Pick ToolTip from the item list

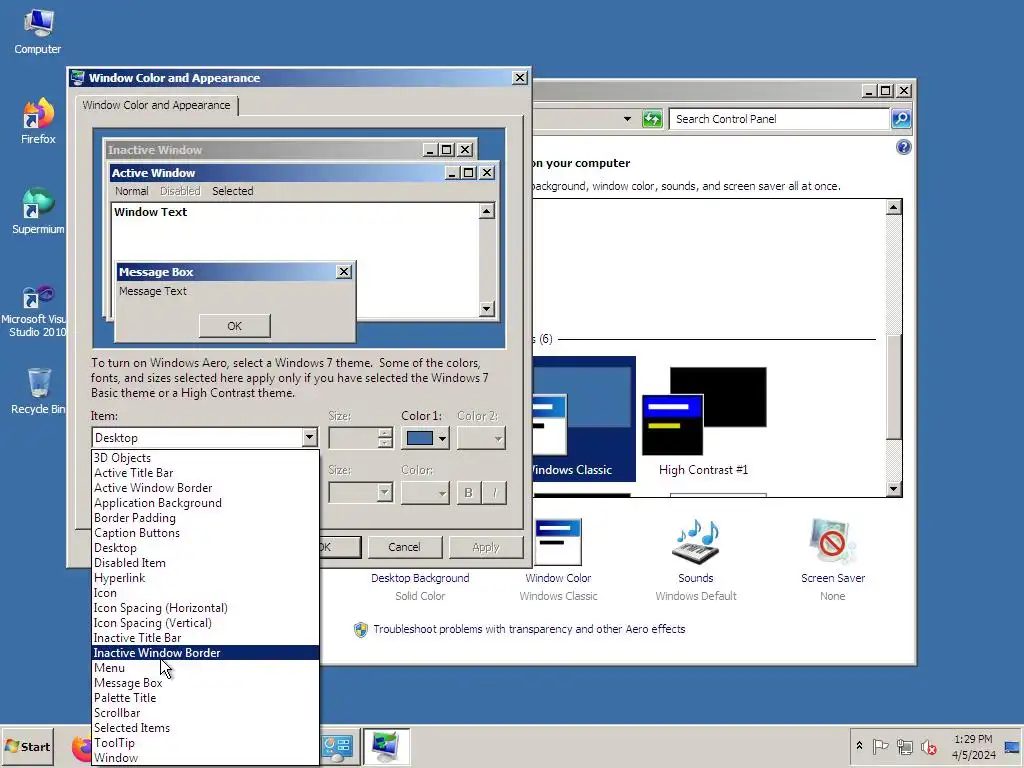[x=206, y=743]
